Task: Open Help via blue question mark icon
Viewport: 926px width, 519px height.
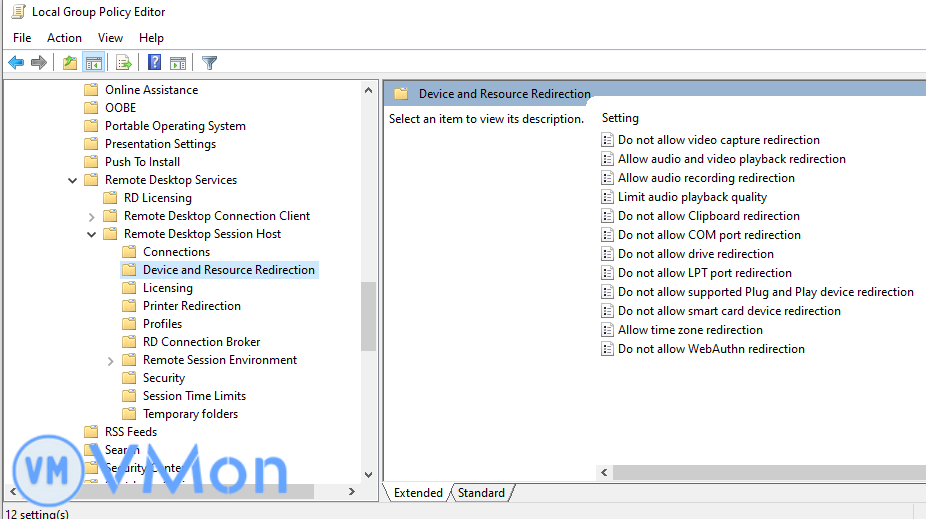Action: point(155,63)
